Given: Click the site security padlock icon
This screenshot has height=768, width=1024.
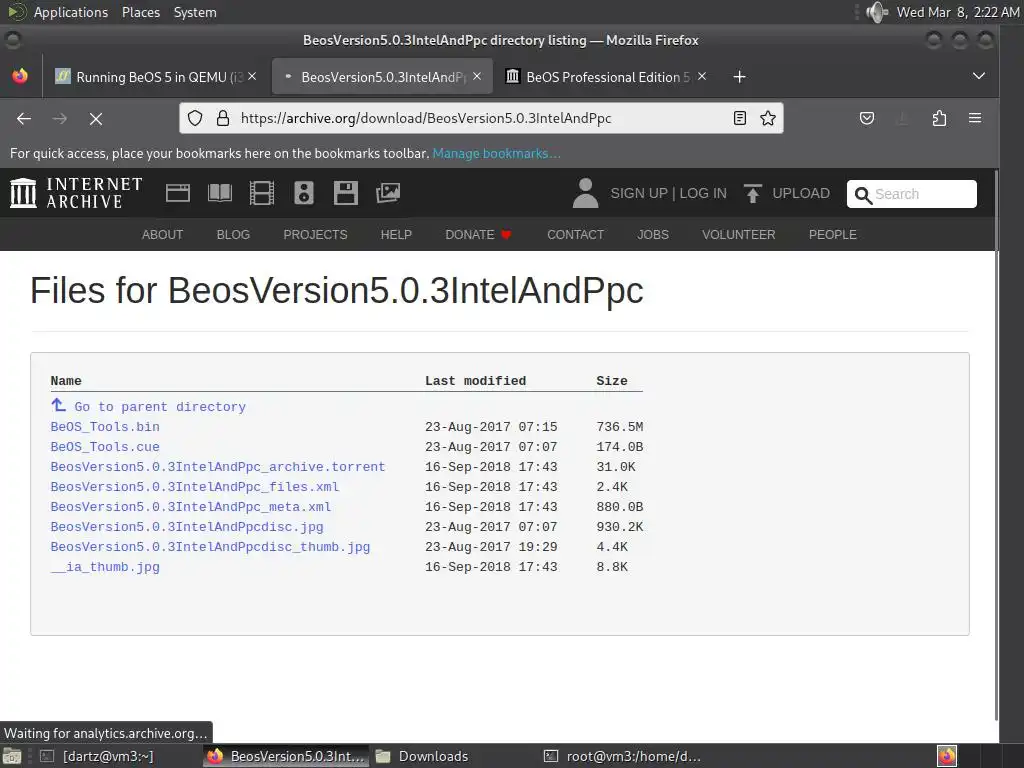Looking at the screenshot, I should (x=223, y=118).
